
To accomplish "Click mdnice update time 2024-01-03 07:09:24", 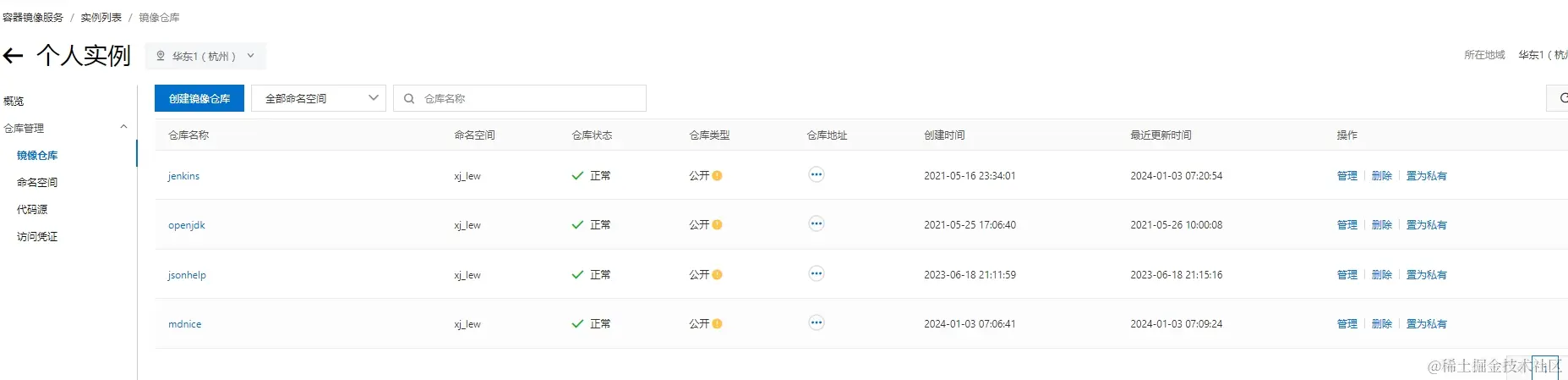I will tap(1177, 324).
